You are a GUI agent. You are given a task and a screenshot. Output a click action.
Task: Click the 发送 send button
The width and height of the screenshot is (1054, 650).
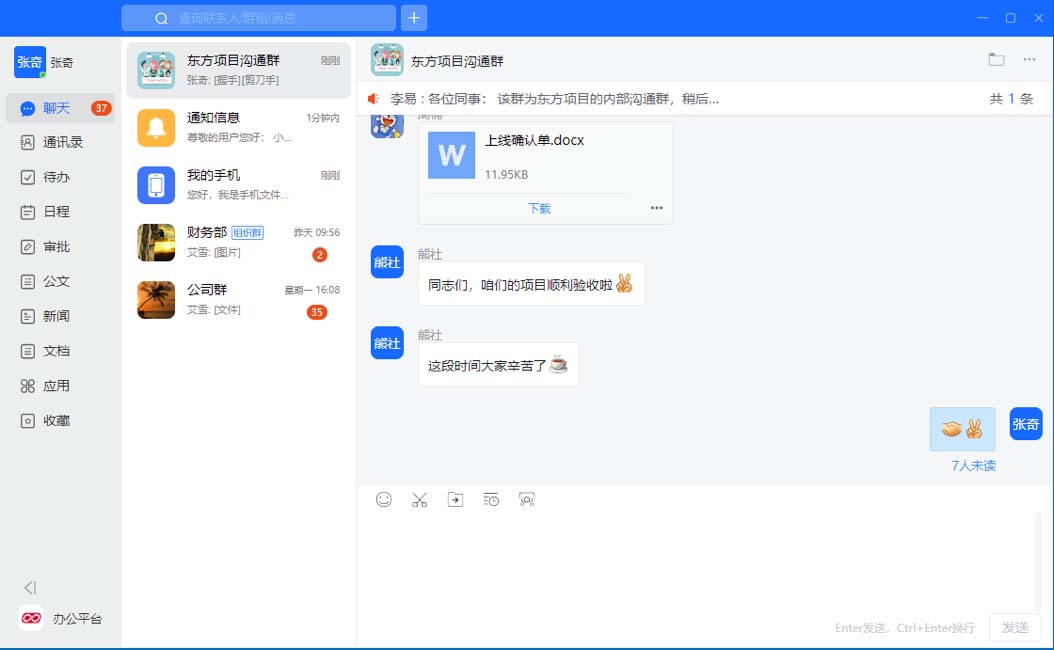[1015, 627]
